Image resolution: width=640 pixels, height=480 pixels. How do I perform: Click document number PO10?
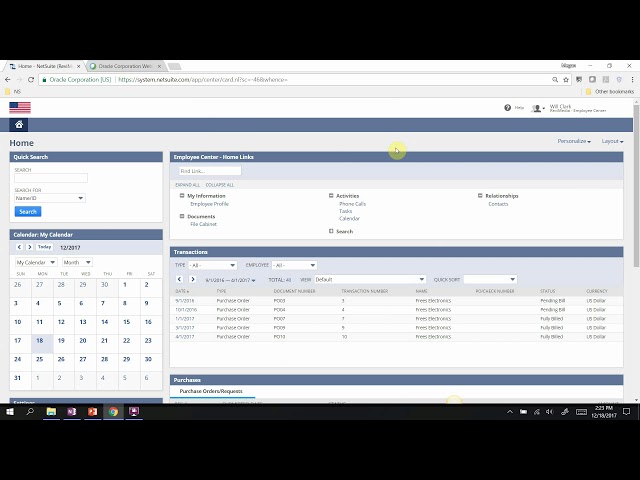click(279, 337)
